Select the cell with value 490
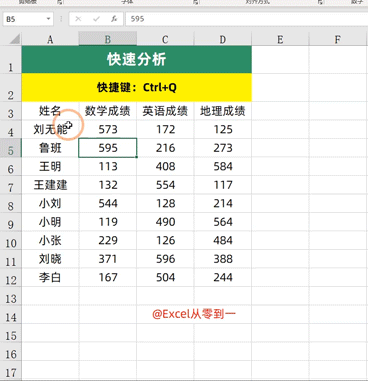The width and height of the screenshot is (368, 381). (x=165, y=222)
